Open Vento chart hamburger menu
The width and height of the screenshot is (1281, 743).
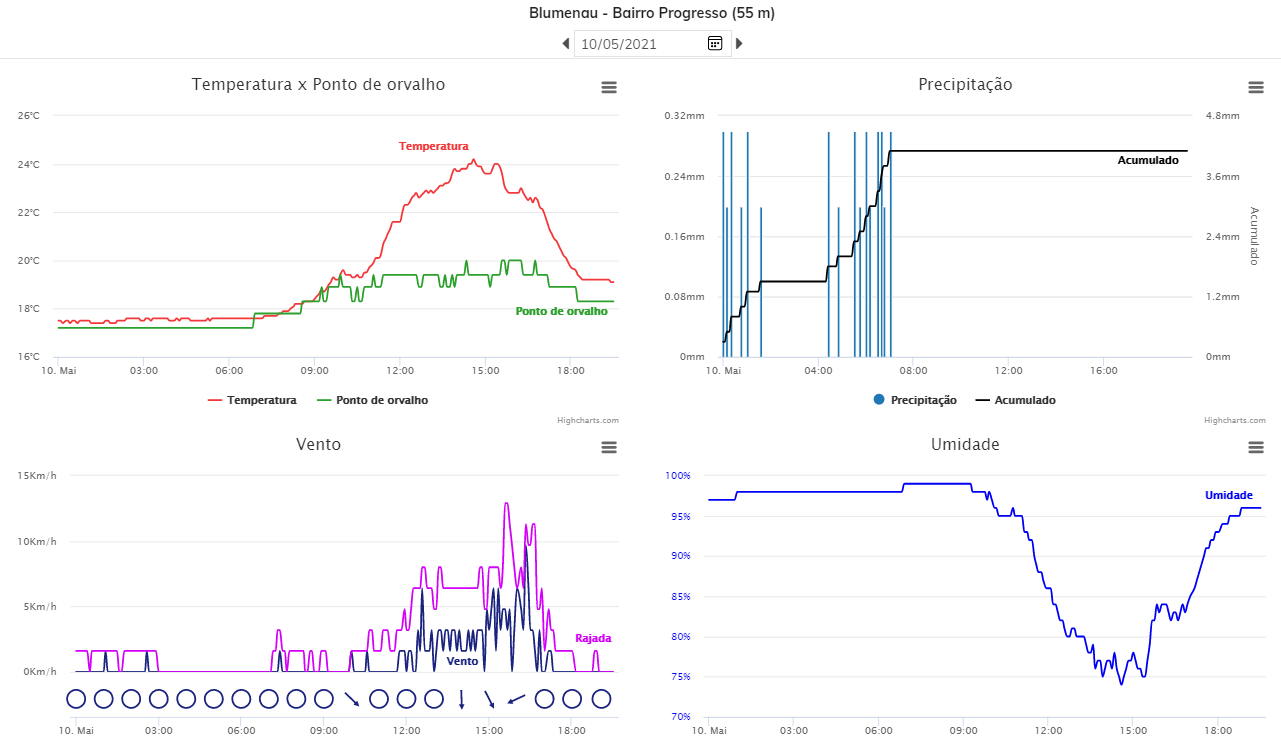(609, 447)
